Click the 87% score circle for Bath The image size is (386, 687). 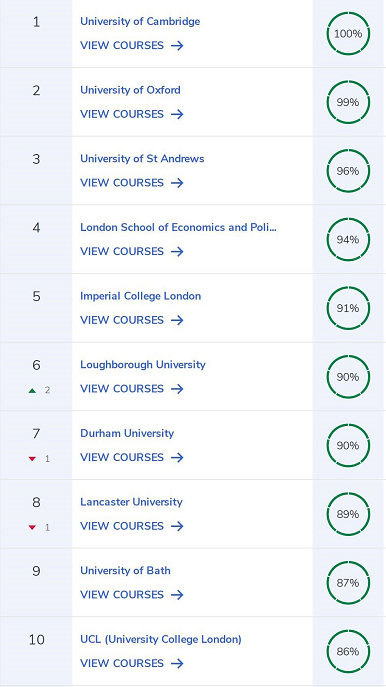pos(348,583)
